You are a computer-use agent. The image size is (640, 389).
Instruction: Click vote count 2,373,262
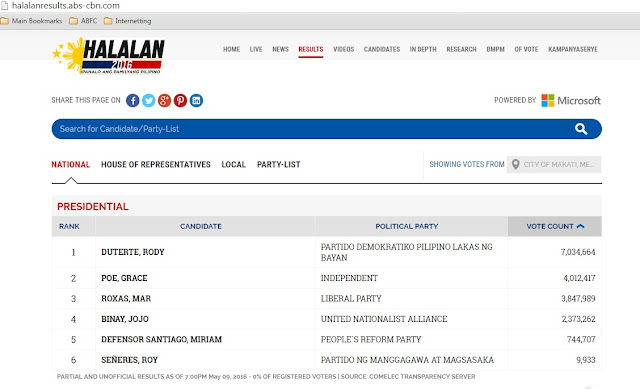[x=578, y=319]
